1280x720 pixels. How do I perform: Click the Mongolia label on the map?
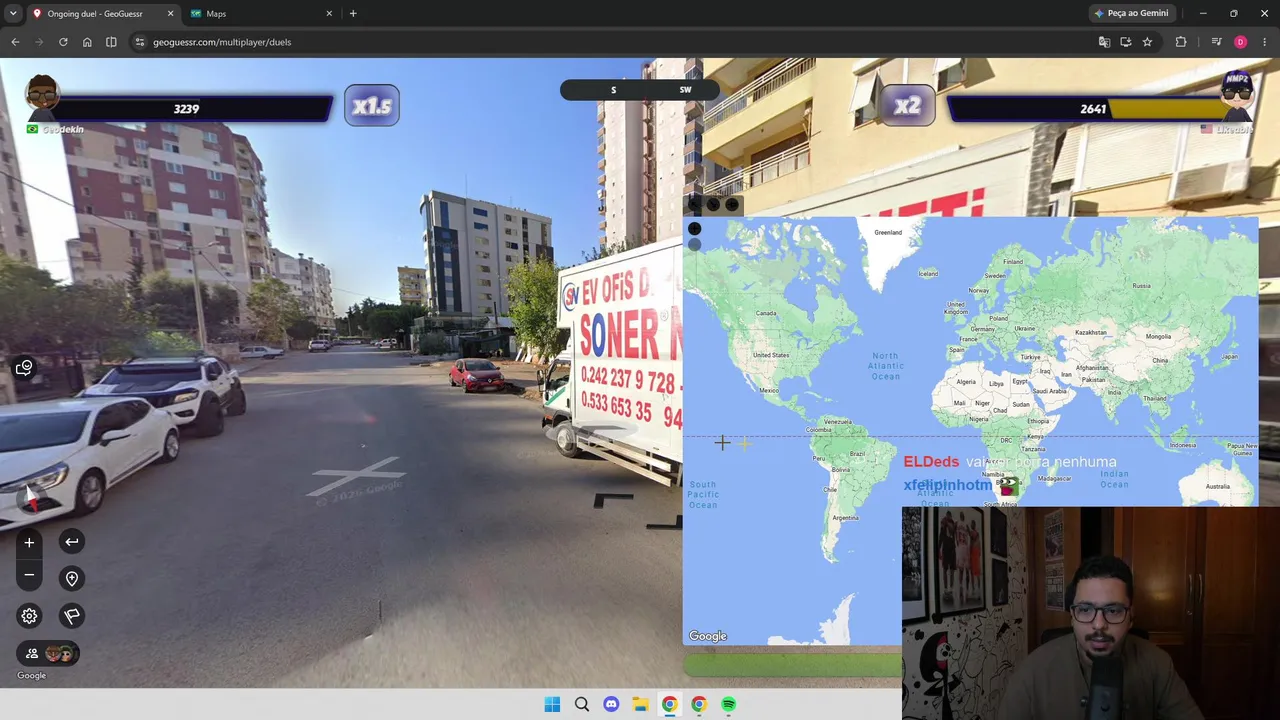(x=1158, y=336)
